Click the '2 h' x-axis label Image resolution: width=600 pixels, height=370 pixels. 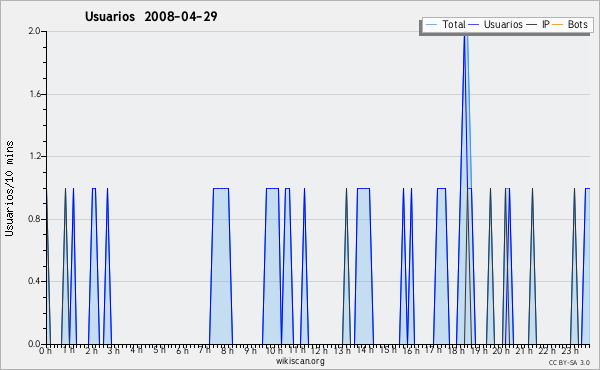point(91,350)
